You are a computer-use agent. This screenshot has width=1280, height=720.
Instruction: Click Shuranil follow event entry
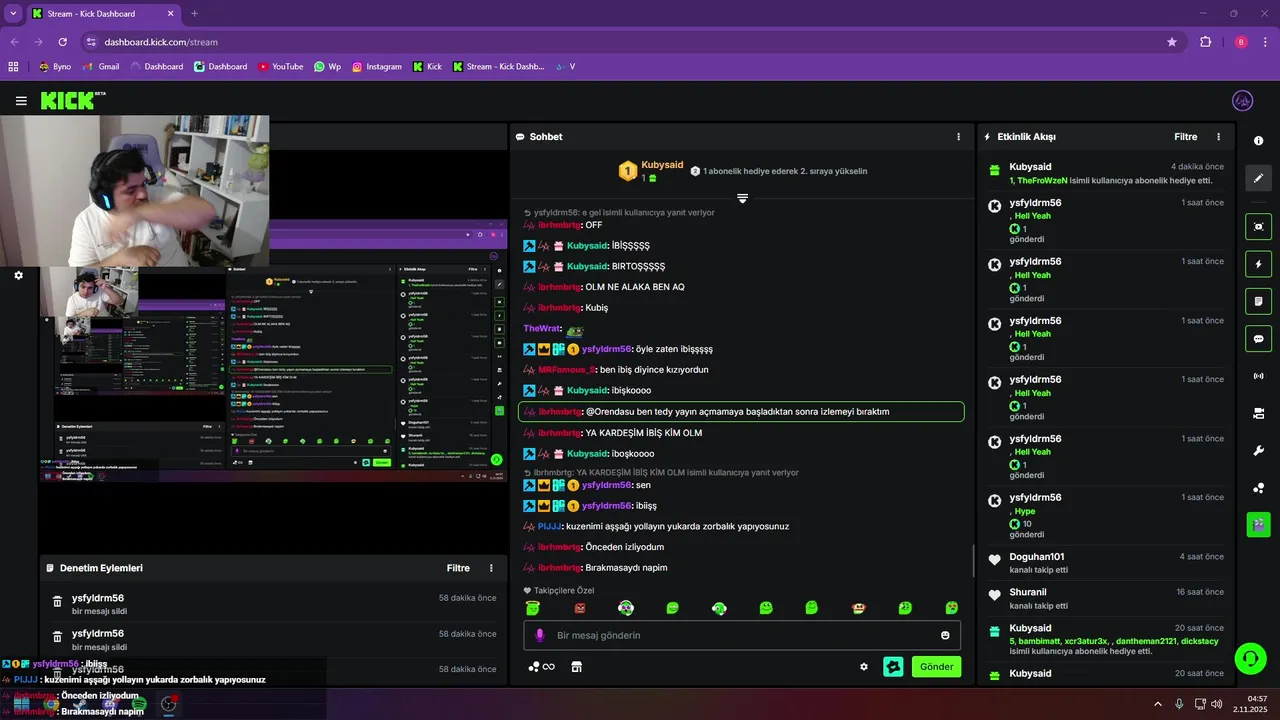[x=1105, y=598]
